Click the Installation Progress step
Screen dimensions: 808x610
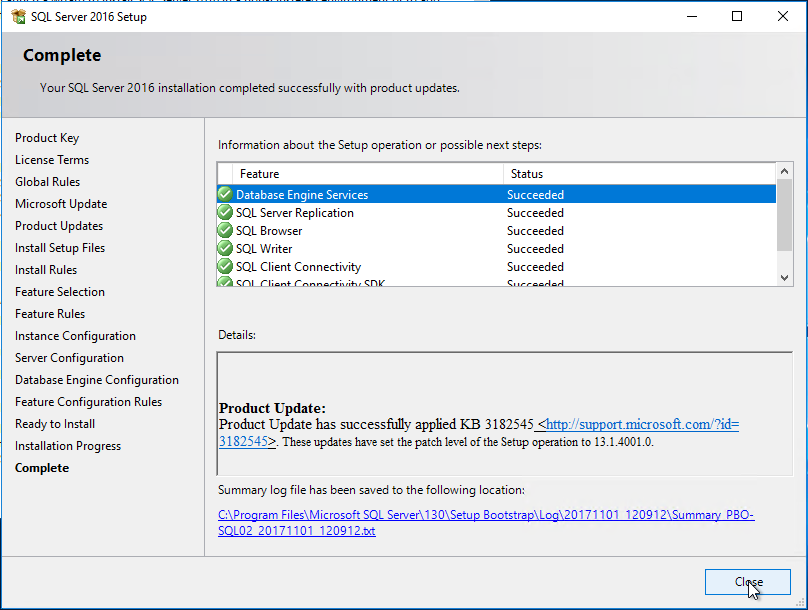tap(68, 446)
